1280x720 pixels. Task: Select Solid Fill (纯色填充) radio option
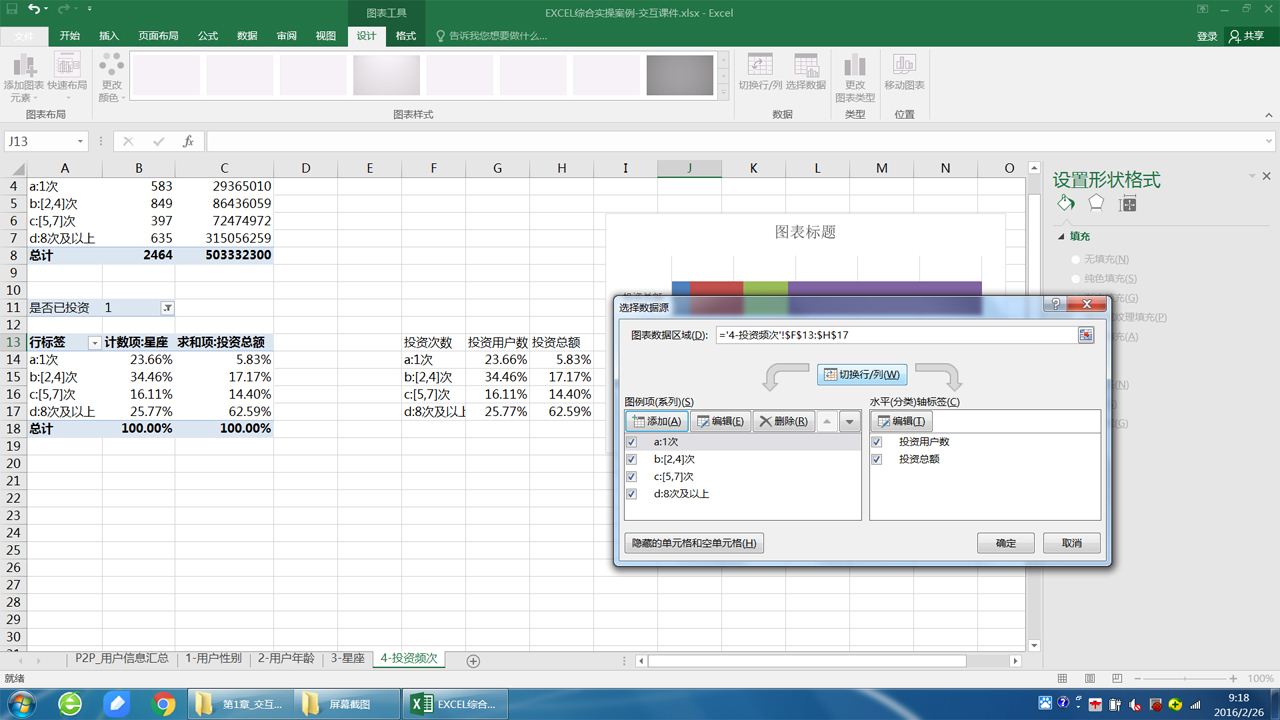pyautogui.click(x=1076, y=278)
